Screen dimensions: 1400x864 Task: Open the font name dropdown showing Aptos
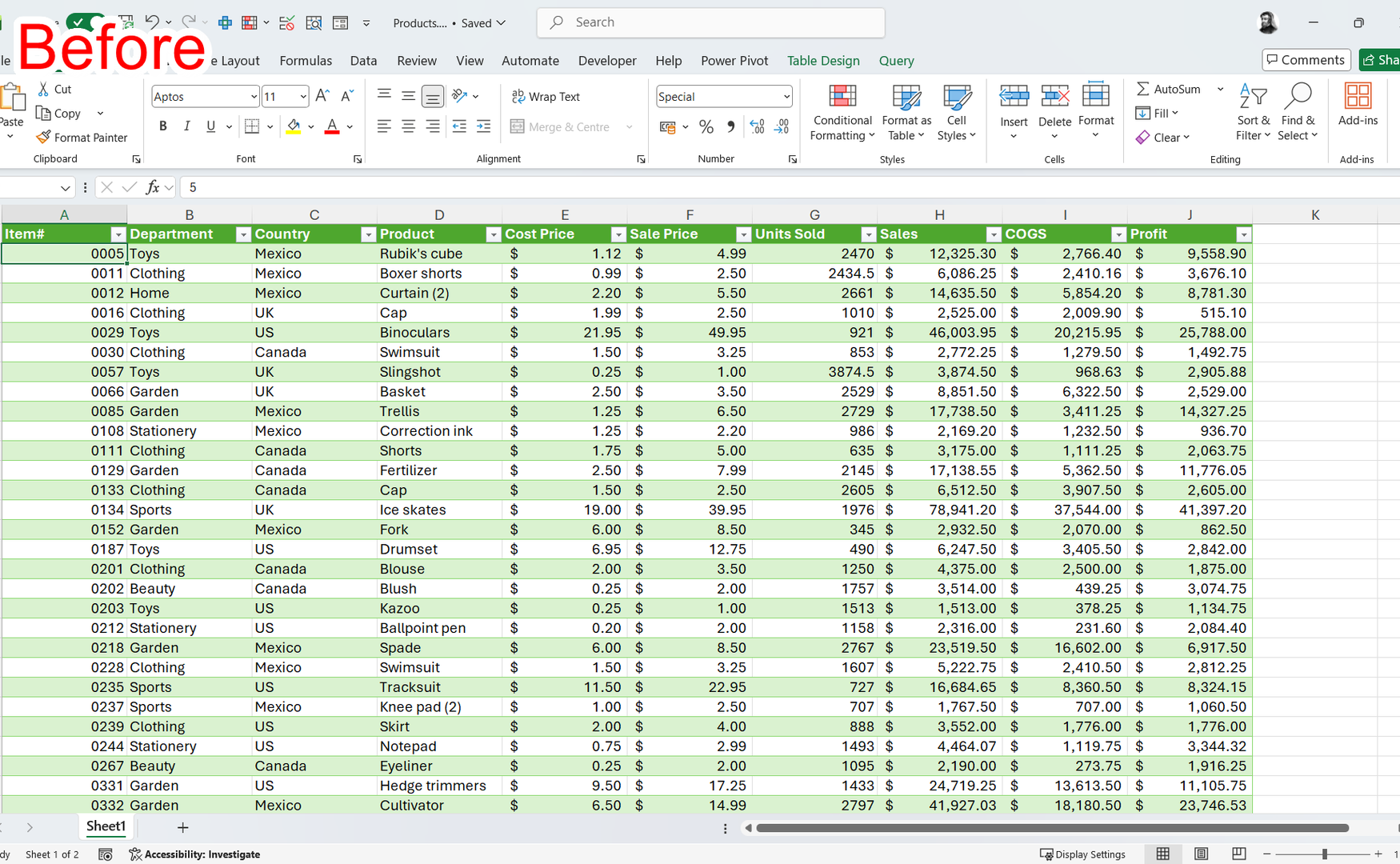point(253,97)
